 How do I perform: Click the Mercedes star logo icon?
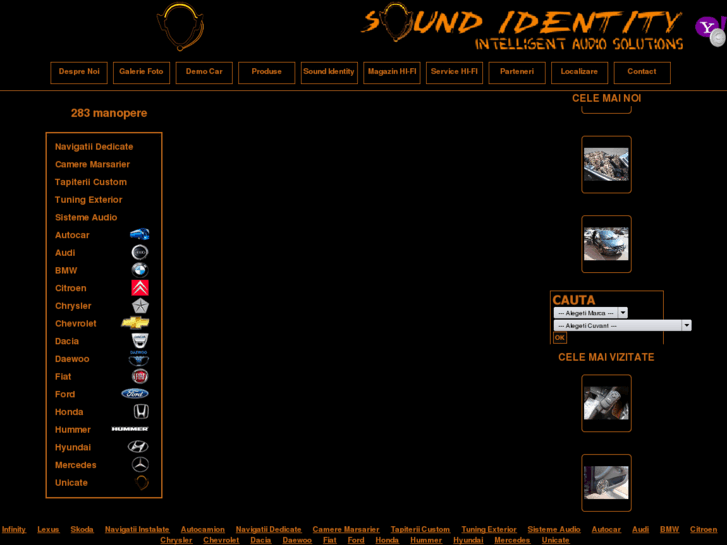tap(140, 464)
